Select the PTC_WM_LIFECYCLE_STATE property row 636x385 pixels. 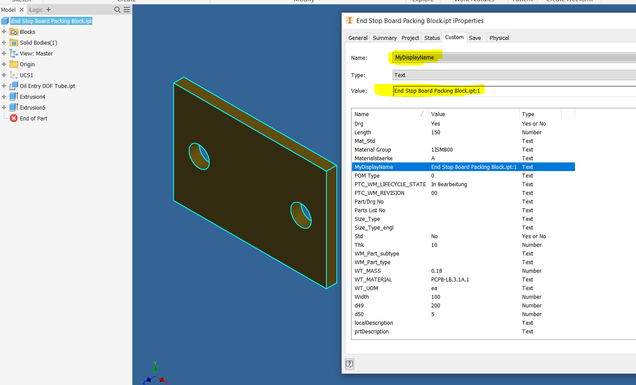pyautogui.click(x=463, y=184)
